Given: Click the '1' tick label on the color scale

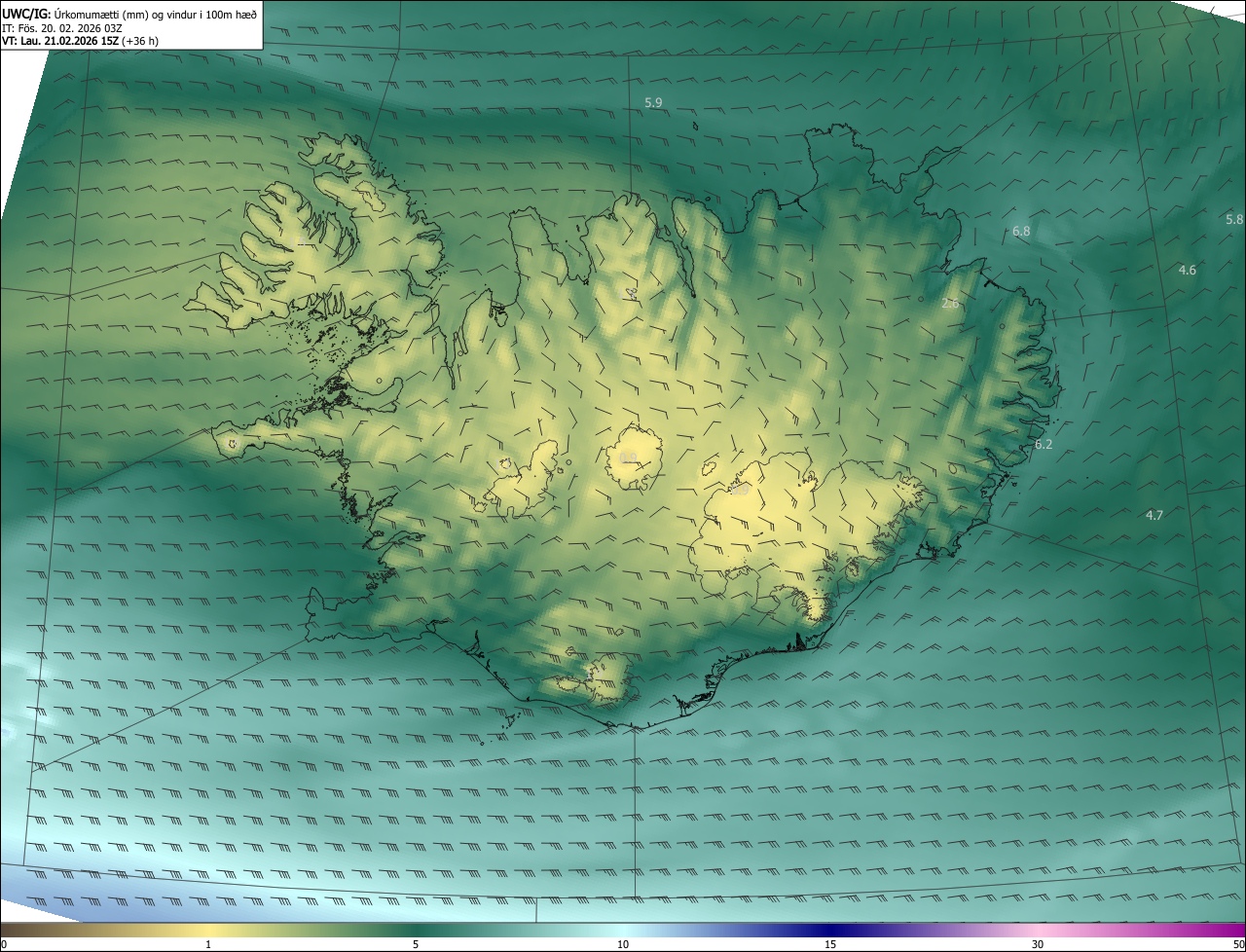Looking at the screenshot, I should 208,944.
